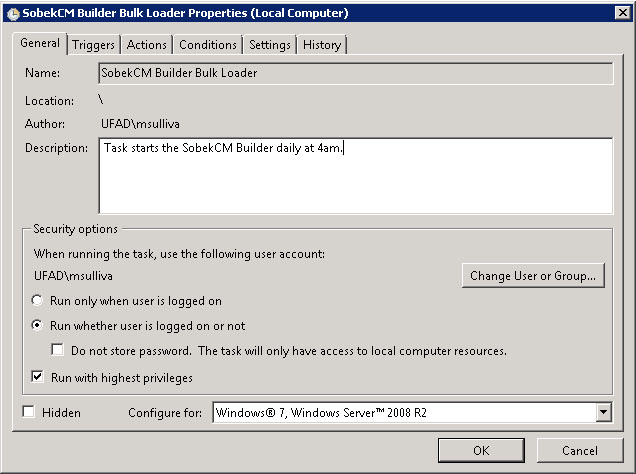
Task: Open the Settings tab
Action: tap(270, 45)
